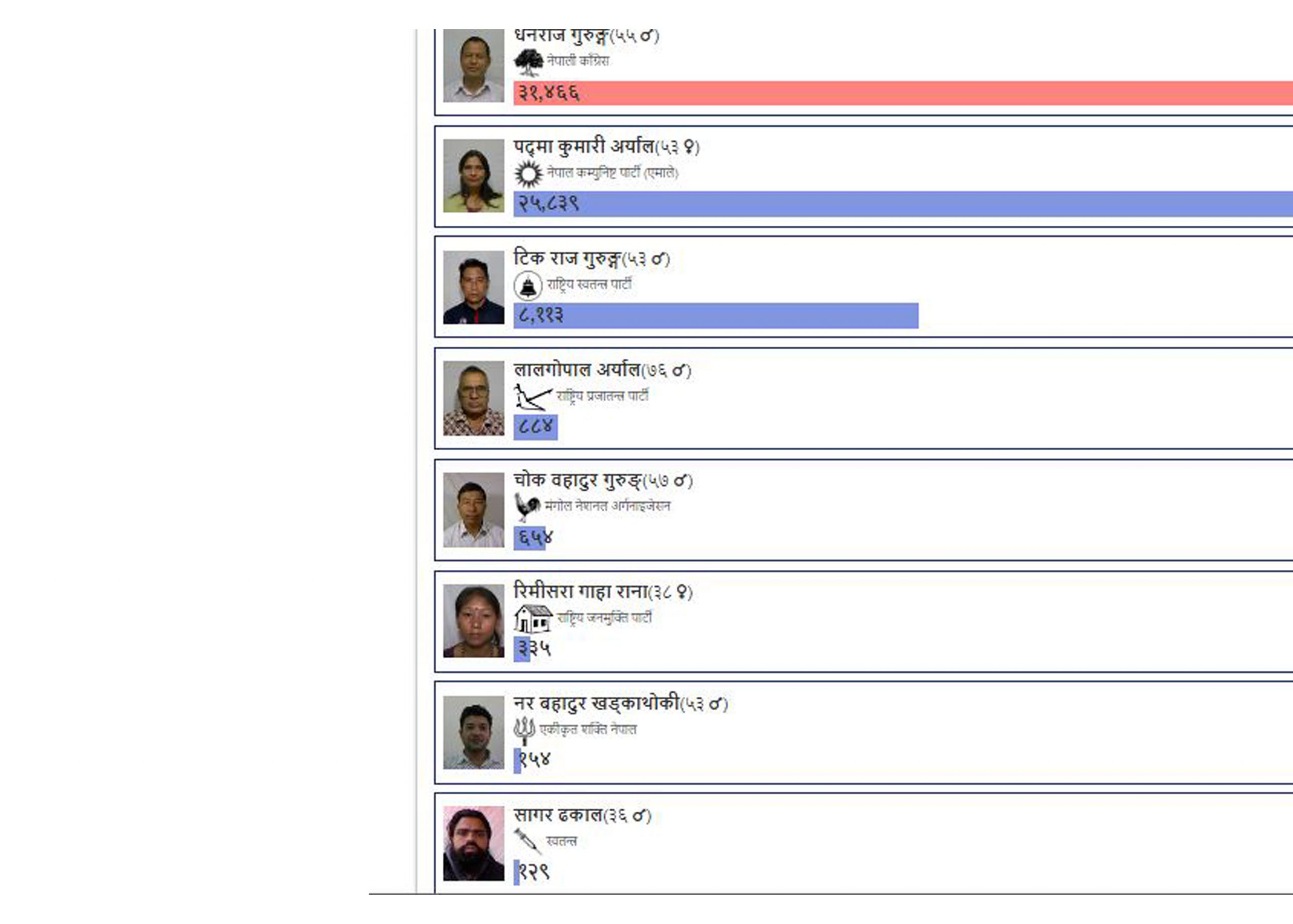This screenshot has height=924, width=1293.
Task: Click the independent candidate's syringe symbol icon
Action: click(527, 841)
